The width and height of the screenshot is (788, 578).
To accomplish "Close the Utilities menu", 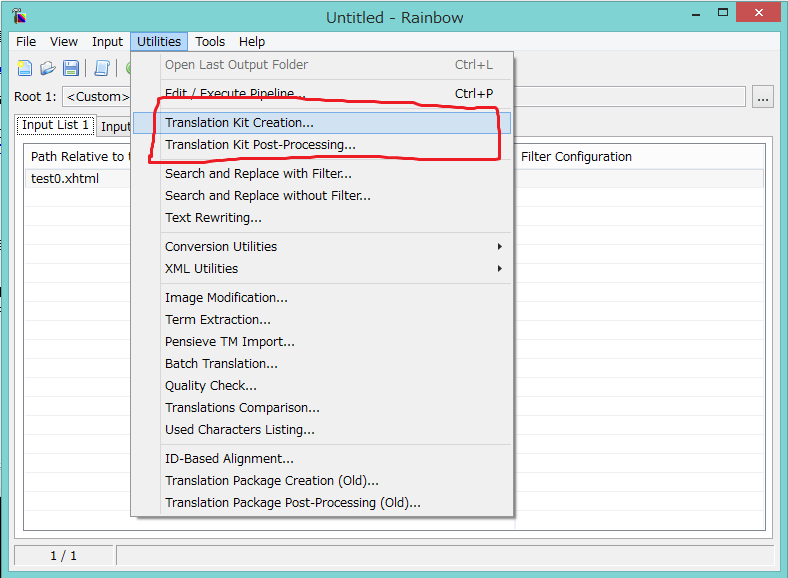I will click(x=159, y=42).
